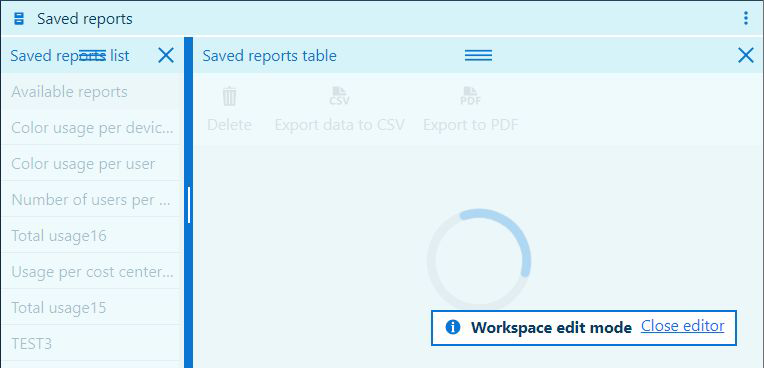
Task: Select Color usage per device report
Action: coord(93,128)
